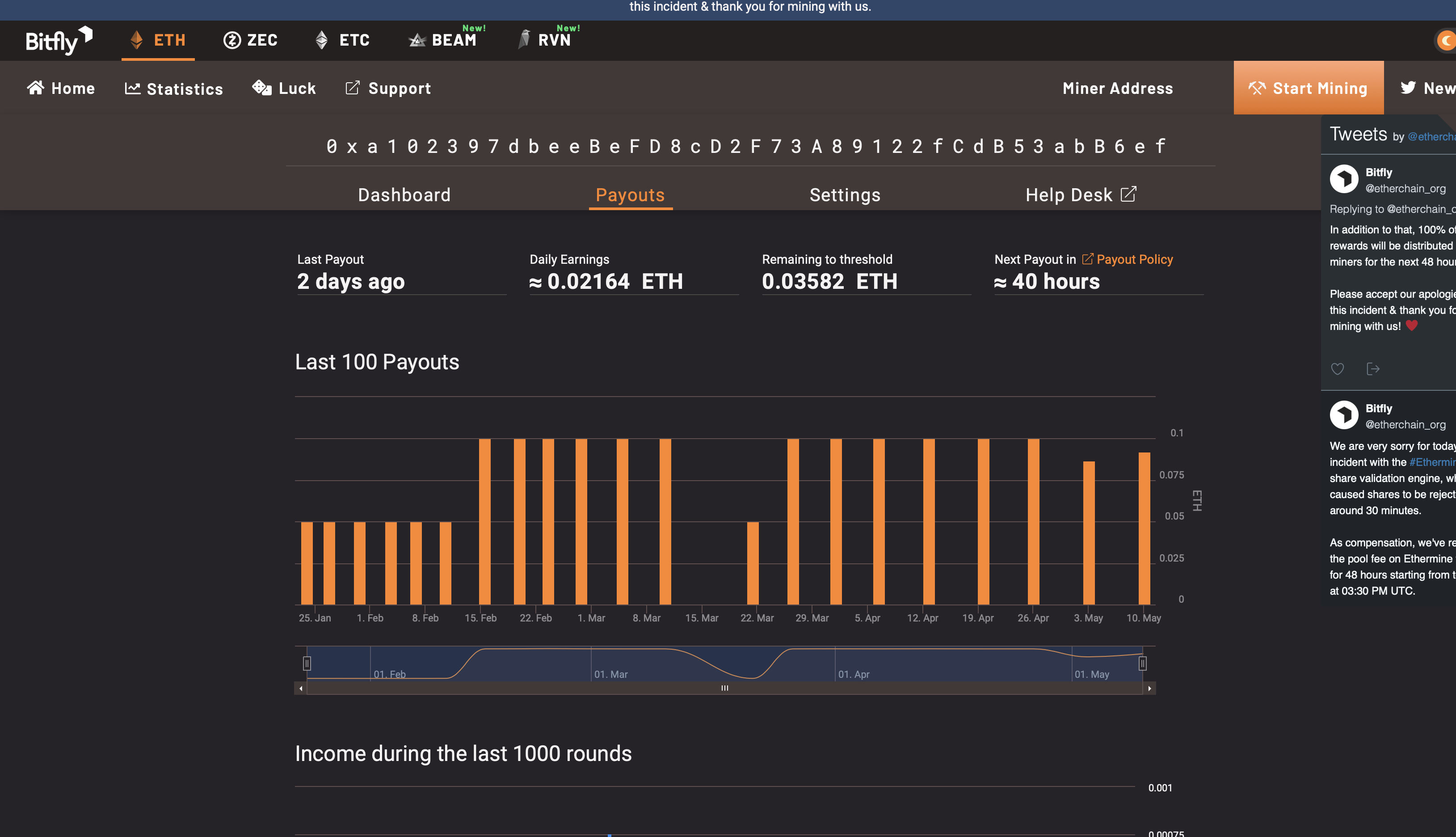
Task: Switch to the ETC pool
Action: 342,40
